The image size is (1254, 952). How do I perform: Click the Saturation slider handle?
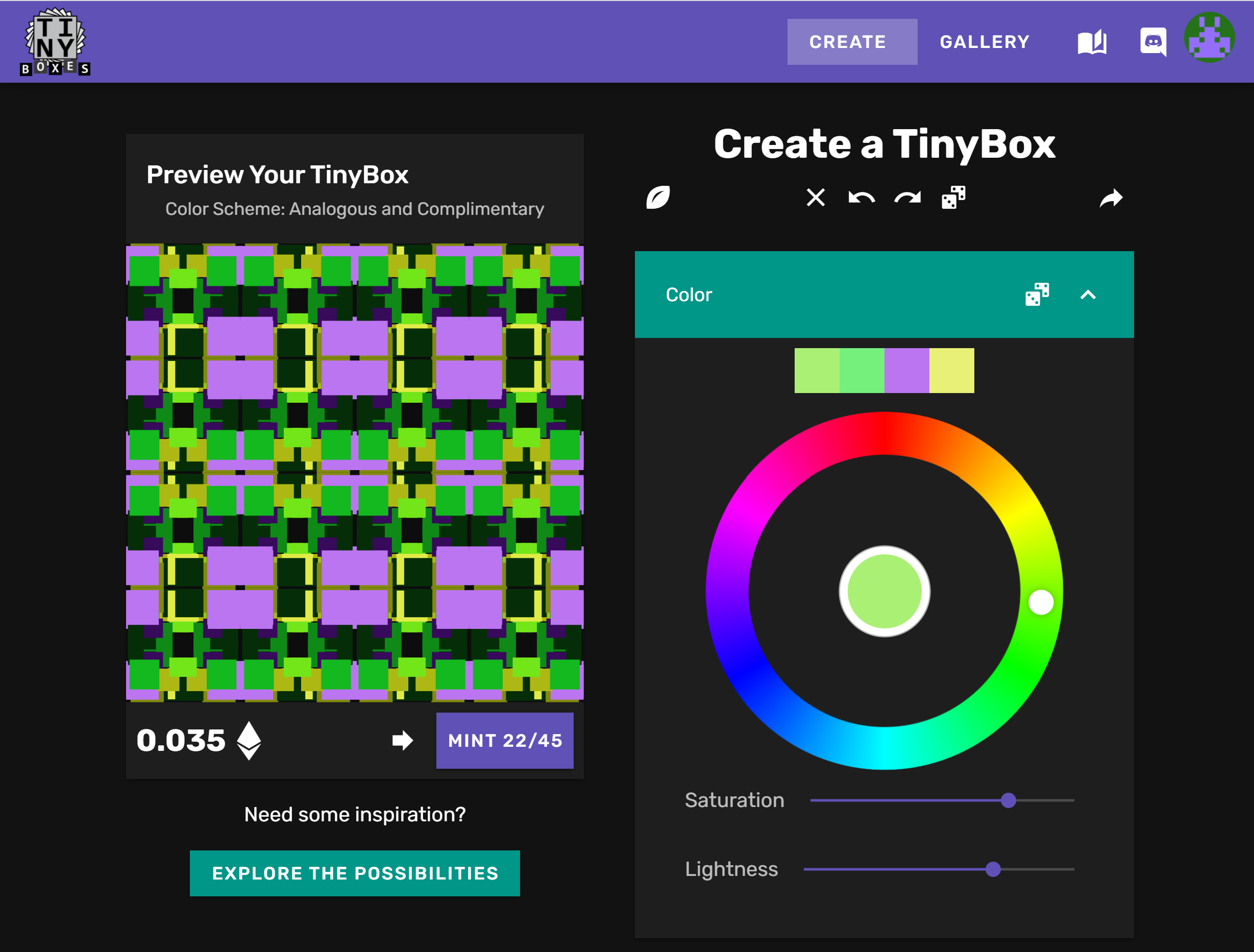tap(1008, 800)
